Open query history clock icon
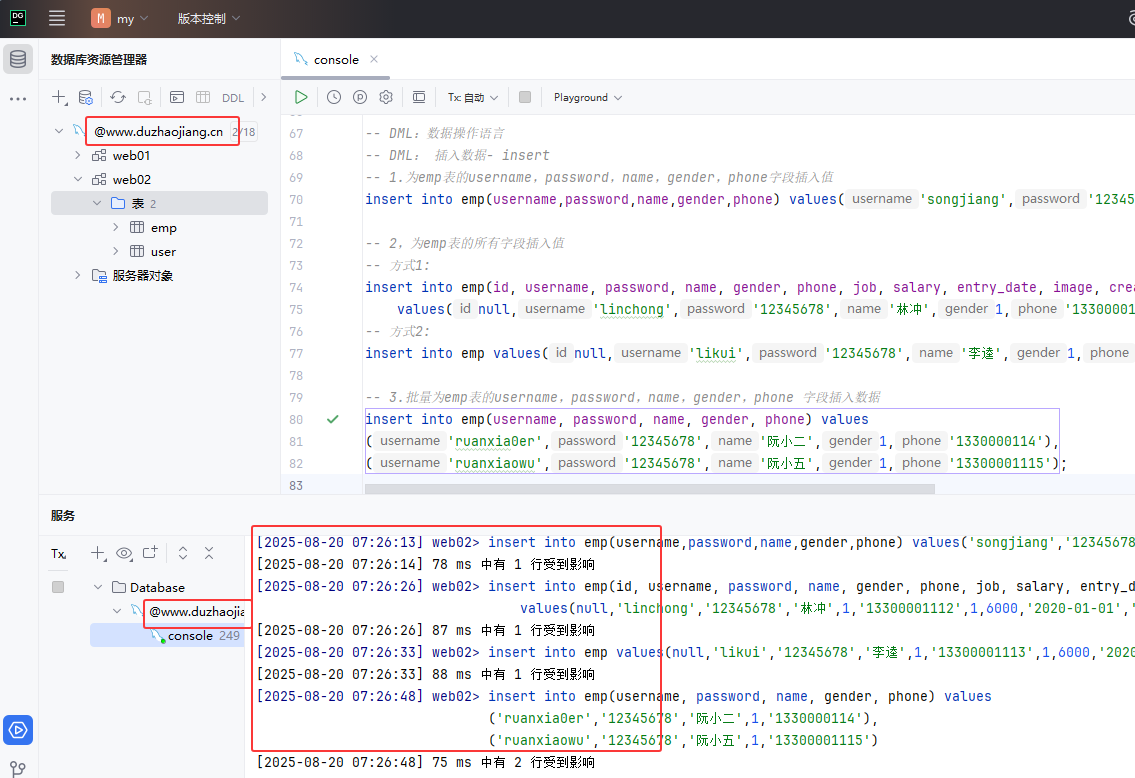This screenshot has height=778, width=1135. coord(334,97)
